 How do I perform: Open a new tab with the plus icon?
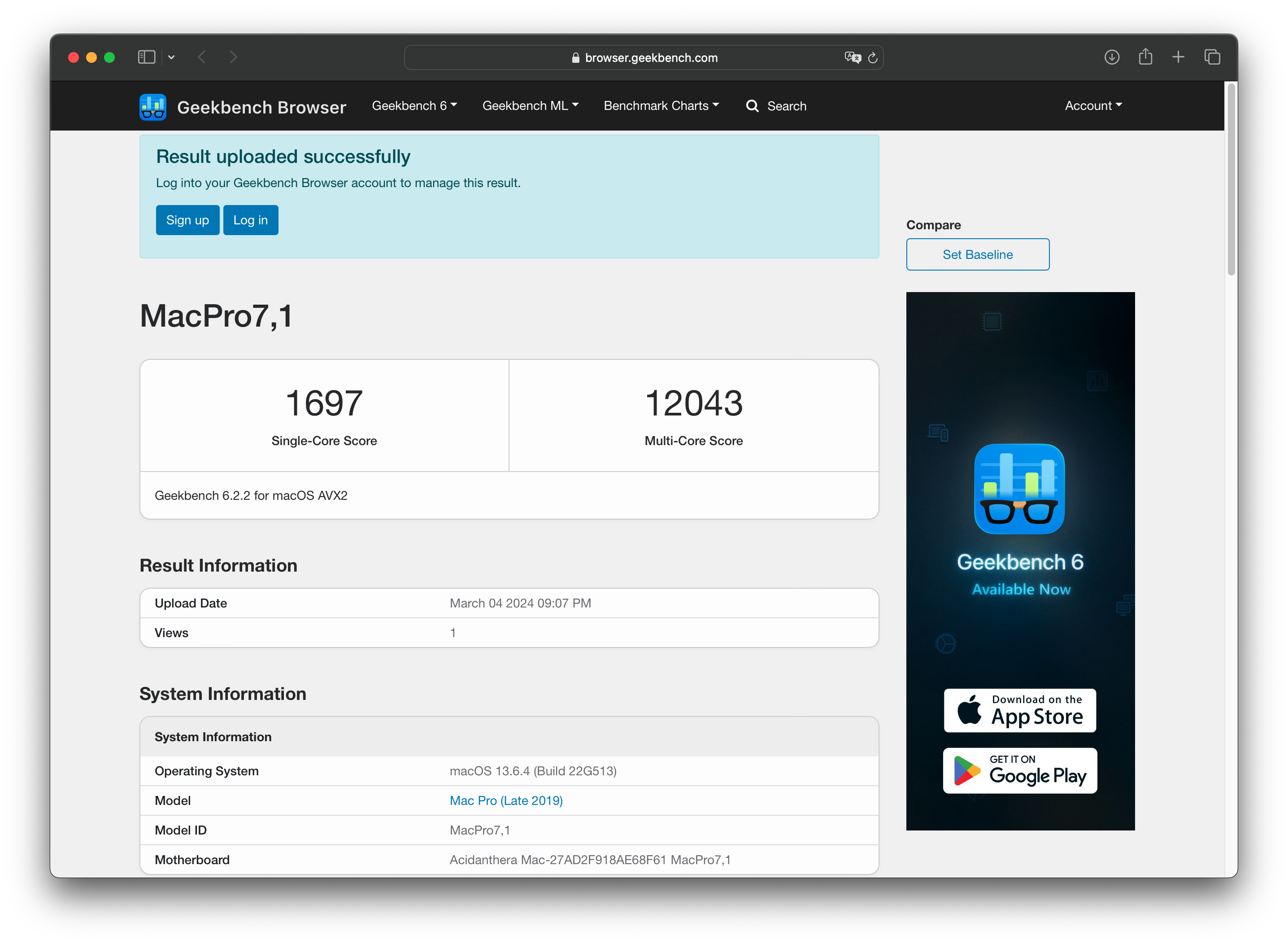[1178, 57]
